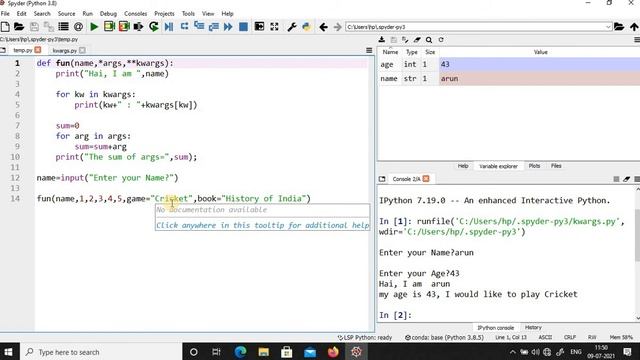Click the debugger step over icon

[x=184, y=27]
